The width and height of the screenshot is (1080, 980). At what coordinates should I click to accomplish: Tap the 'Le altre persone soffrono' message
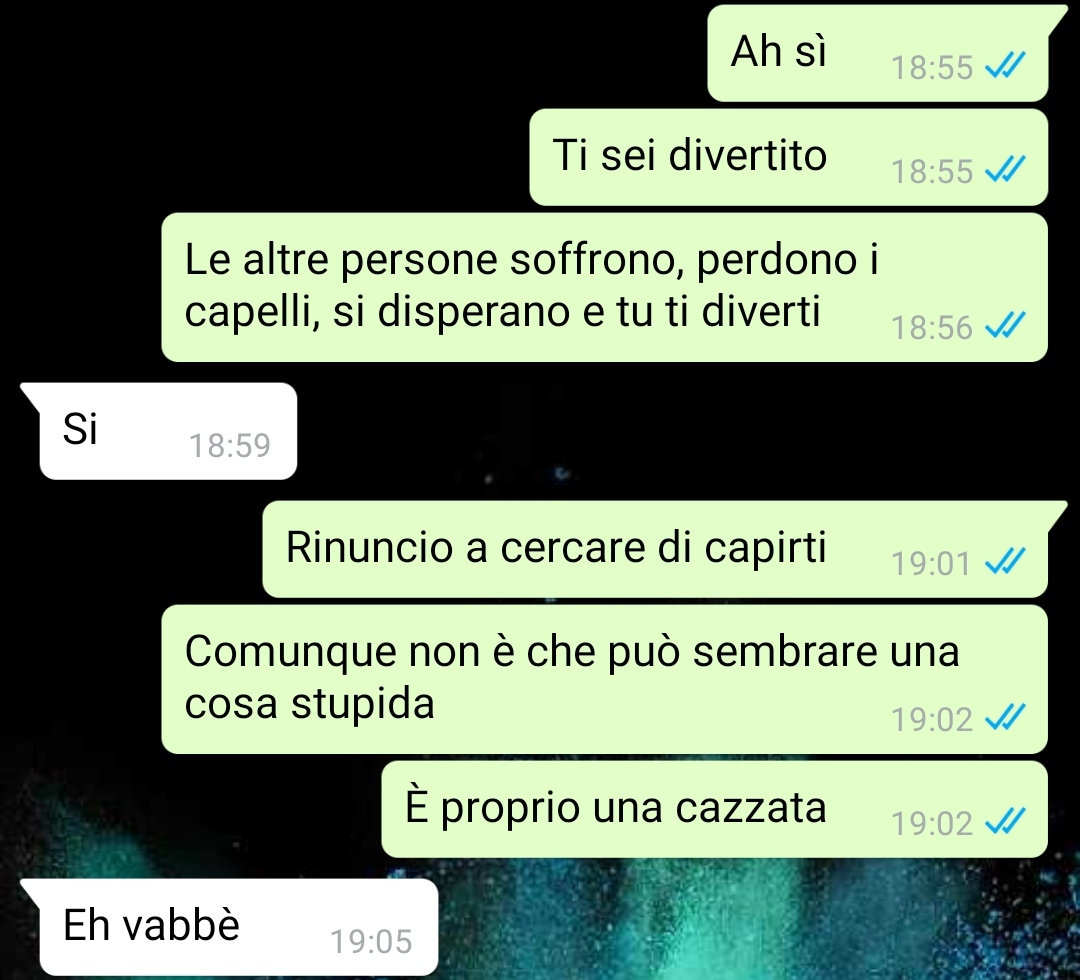604,287
